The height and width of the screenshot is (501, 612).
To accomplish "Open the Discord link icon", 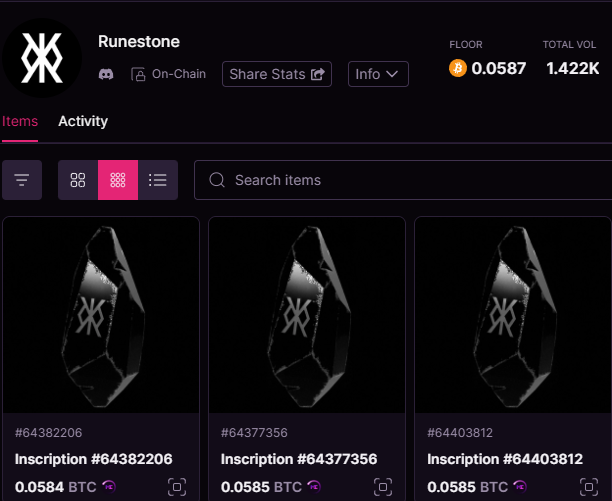I will click(106, 74).
